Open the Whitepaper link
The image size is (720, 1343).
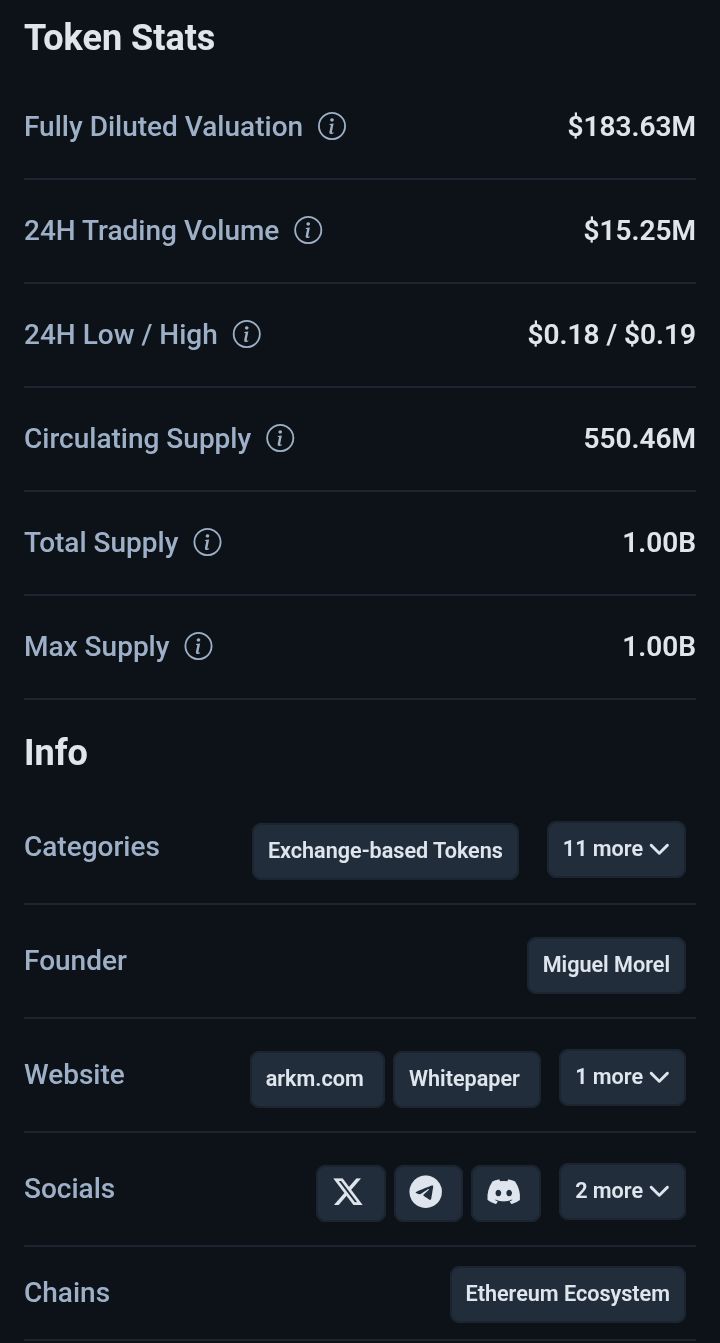pyautogui.click(x=465, y=1079)
